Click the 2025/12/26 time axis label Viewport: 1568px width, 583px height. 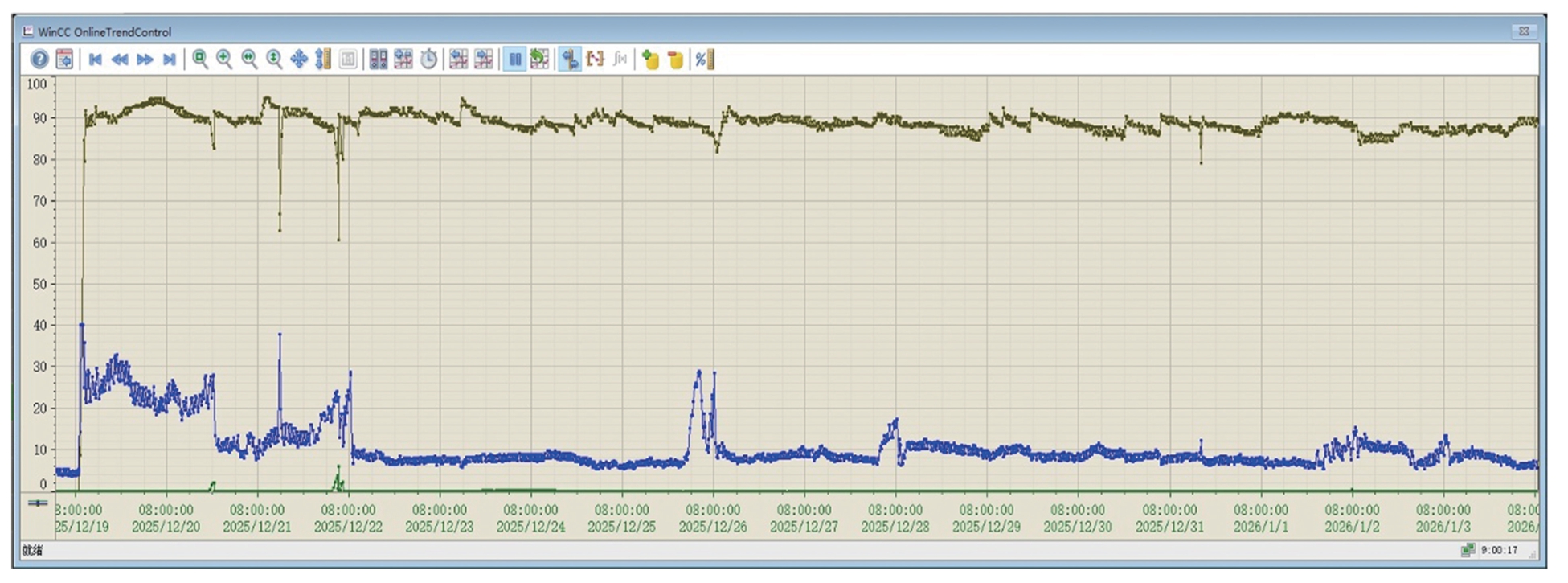coord(713,527)
